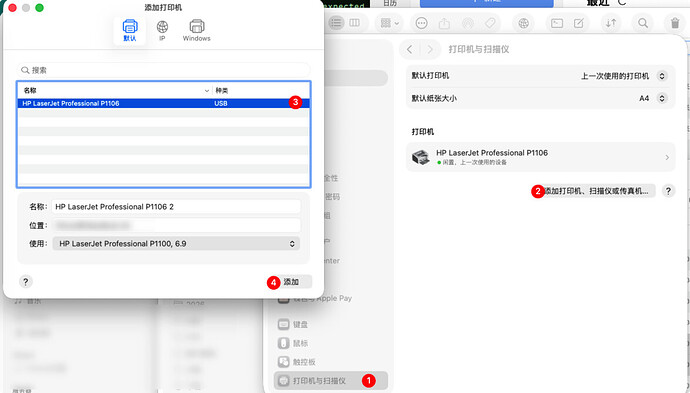Screen dimensions: 690x393
Task: Select HP LaserJet Professional P1106 row in list
Action: [x=163, y=103]
